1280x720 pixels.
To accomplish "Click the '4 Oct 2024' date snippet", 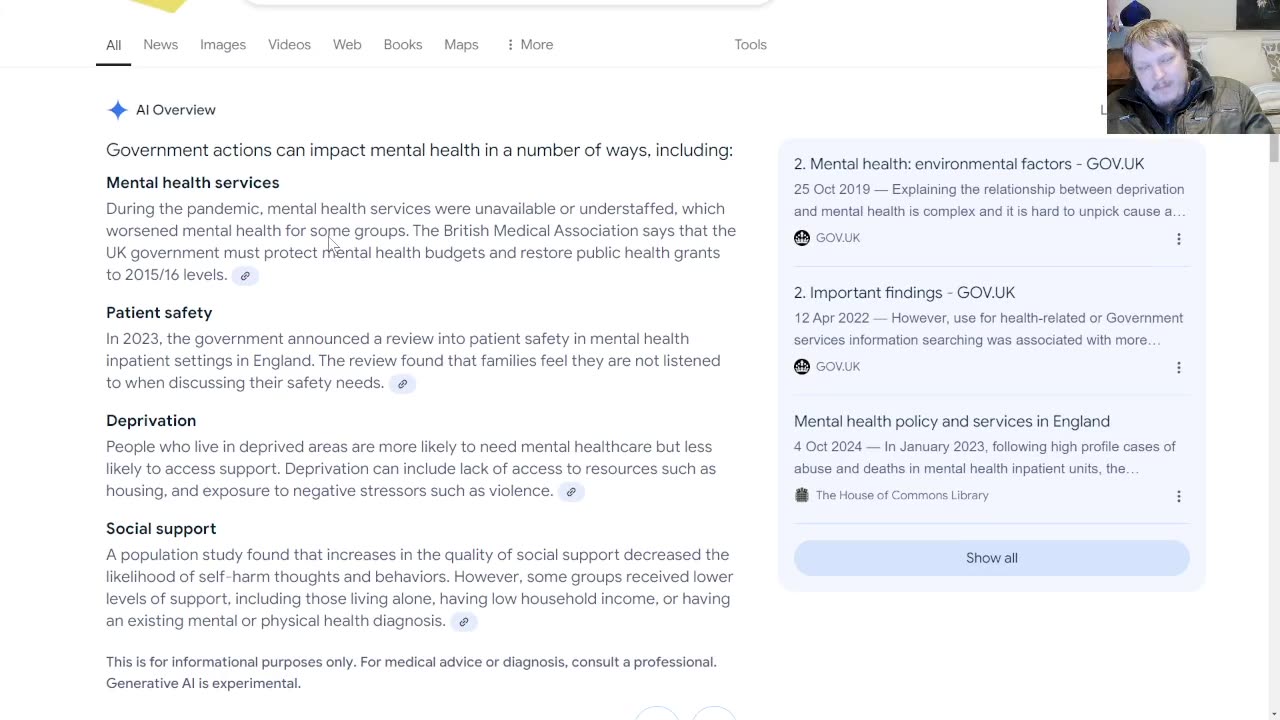I will click(827, 447).
